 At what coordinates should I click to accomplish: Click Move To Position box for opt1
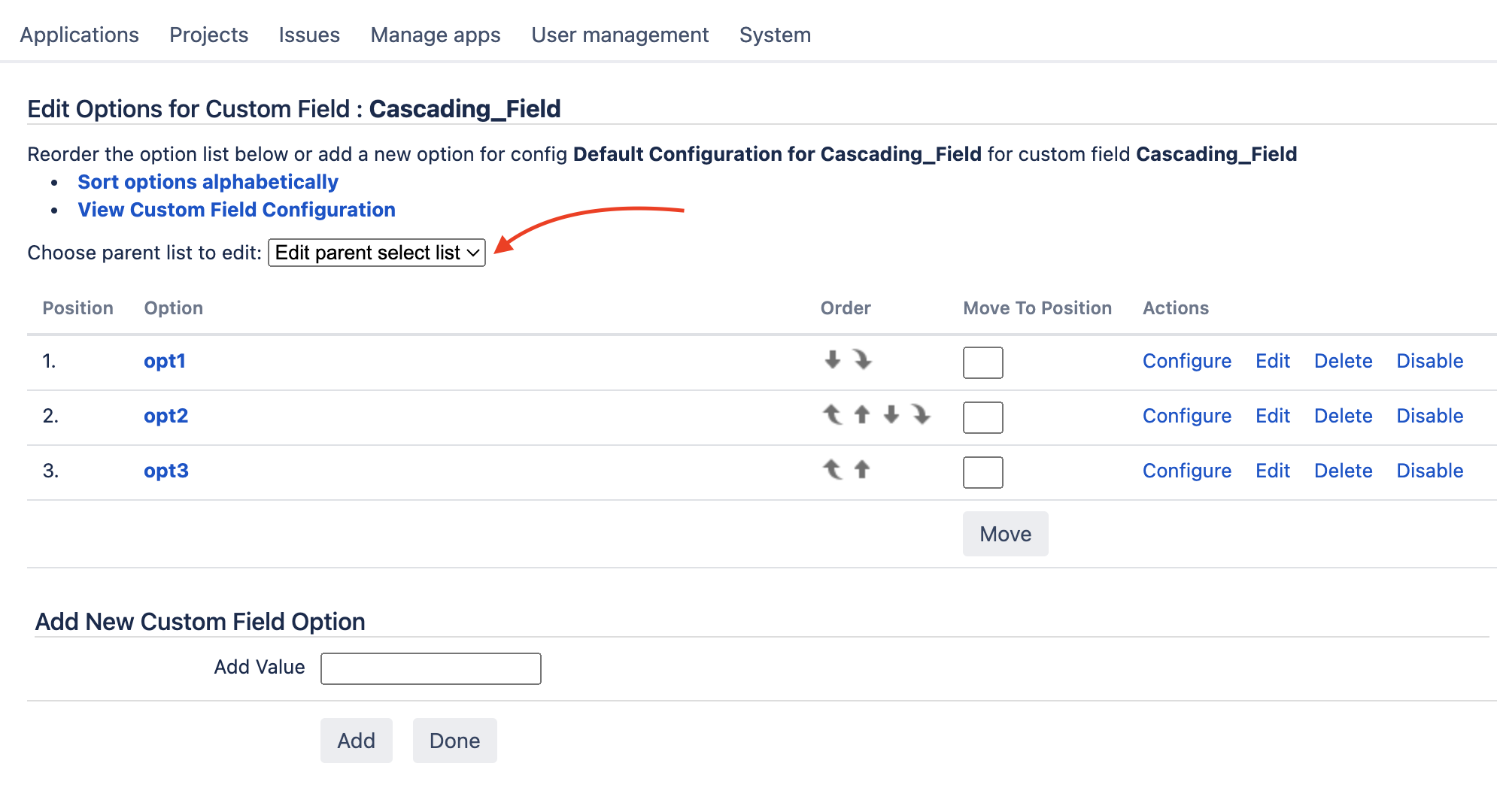click(982, 362)
